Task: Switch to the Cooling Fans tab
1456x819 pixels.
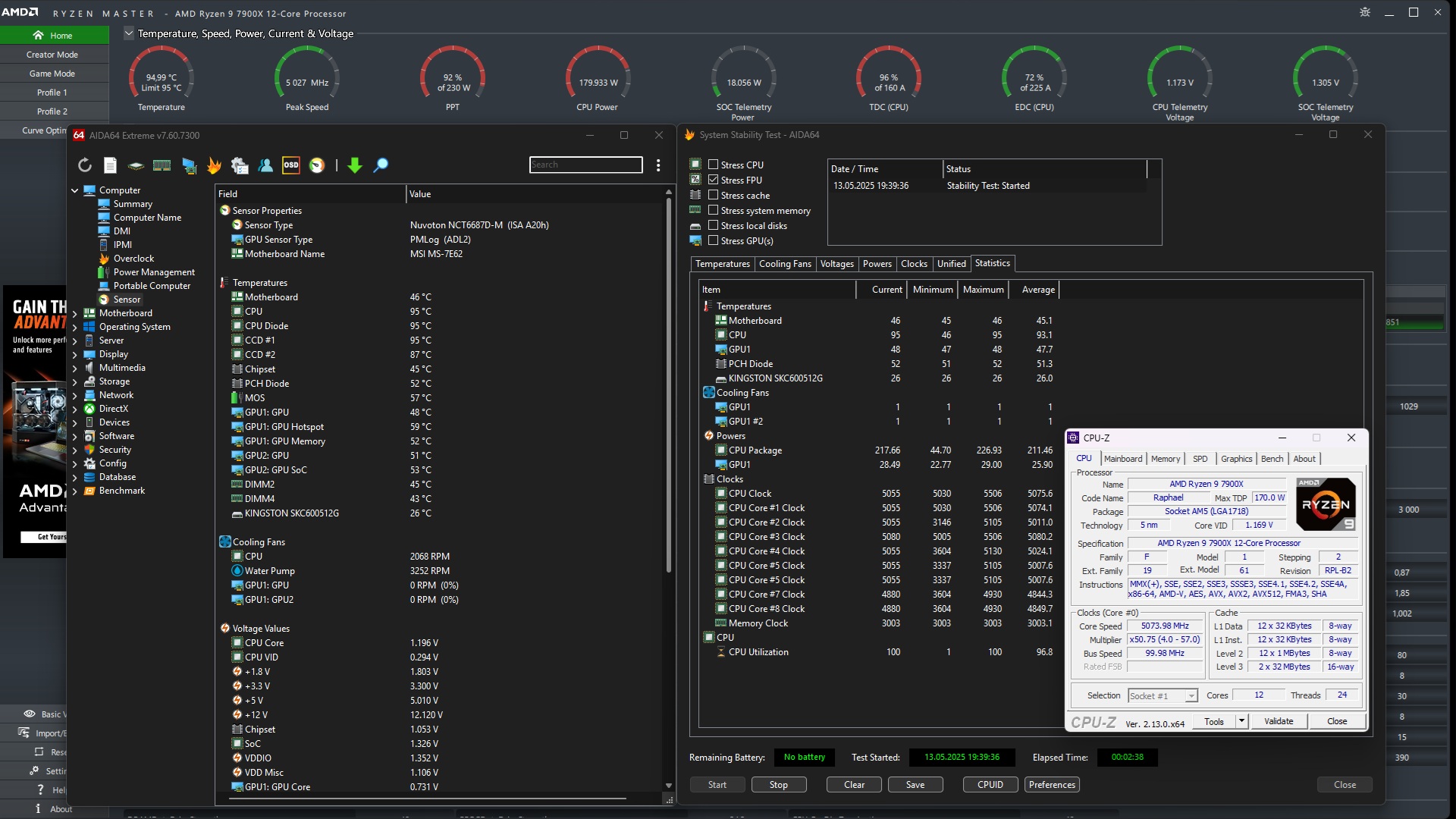Action: coord(785,264)
